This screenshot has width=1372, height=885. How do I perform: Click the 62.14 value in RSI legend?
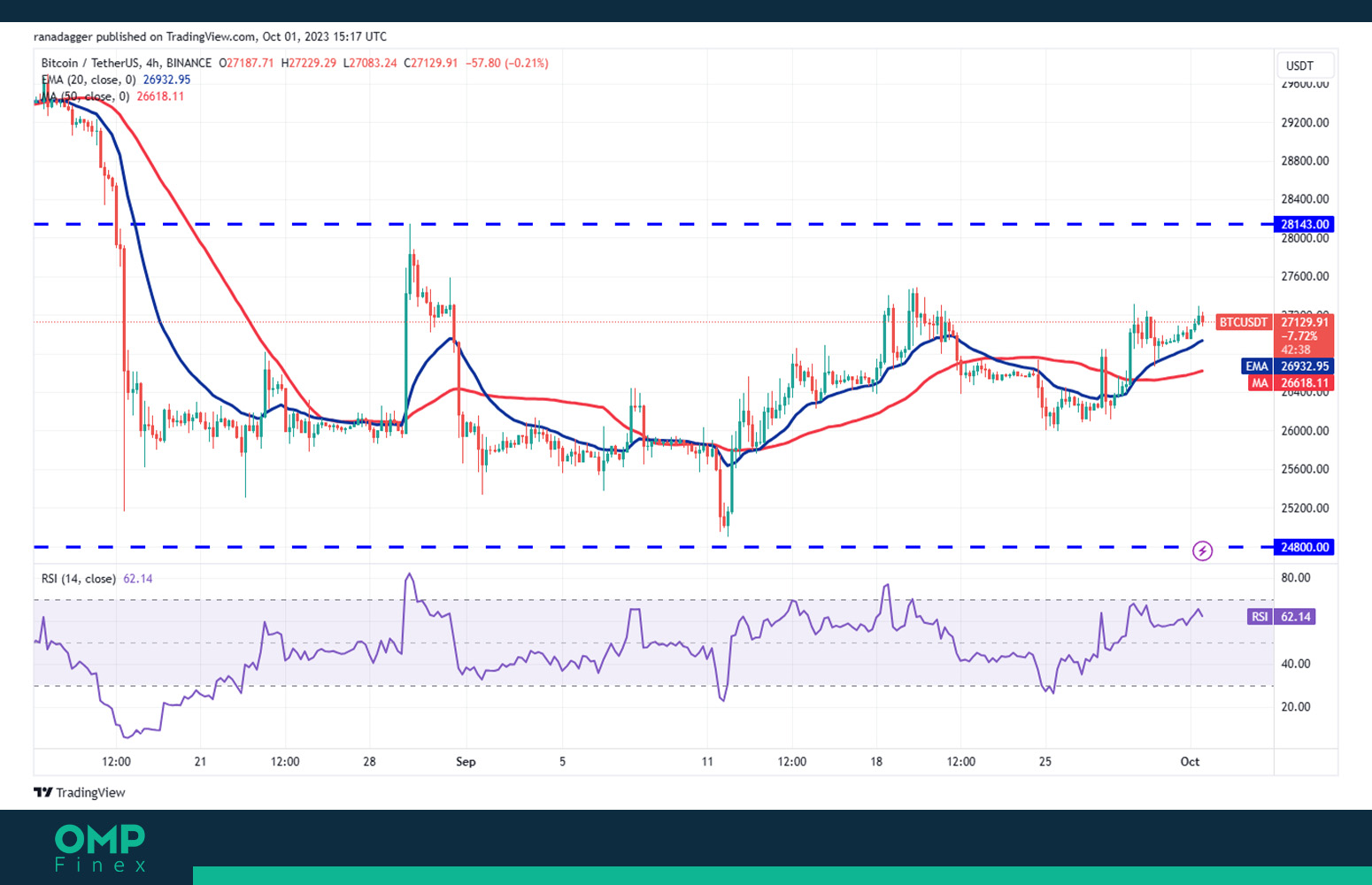coord(138,579)
